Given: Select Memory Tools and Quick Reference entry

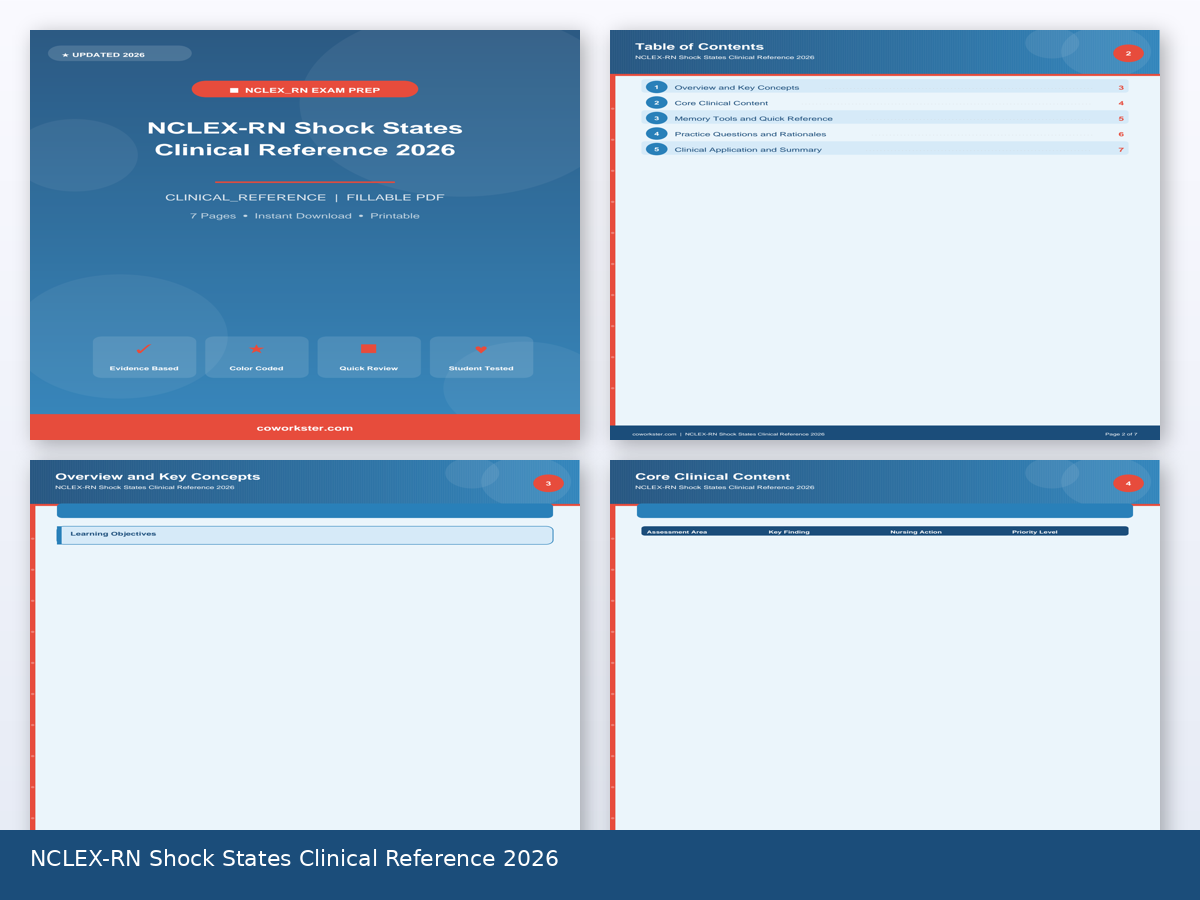Looking at the screenshot, I should click(753, 118).
